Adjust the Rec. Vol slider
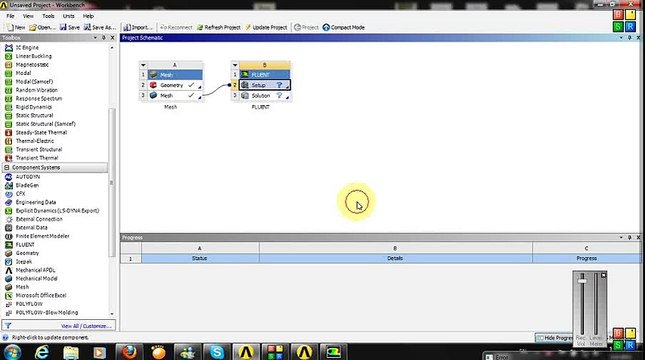The width and height of the screenshot is (645, 360). [x=582, y=281]
